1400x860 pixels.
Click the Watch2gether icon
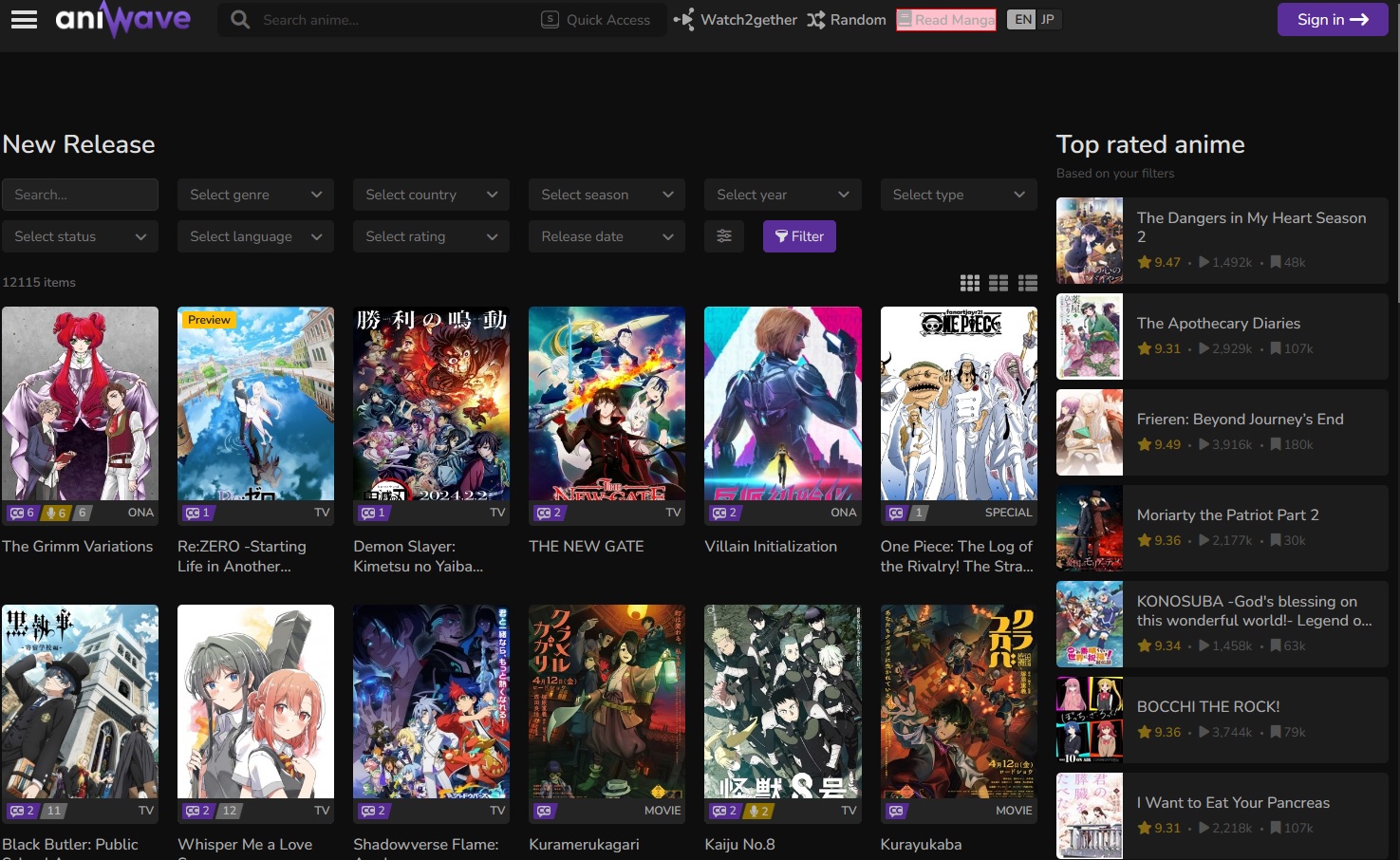tap(683, 19)
